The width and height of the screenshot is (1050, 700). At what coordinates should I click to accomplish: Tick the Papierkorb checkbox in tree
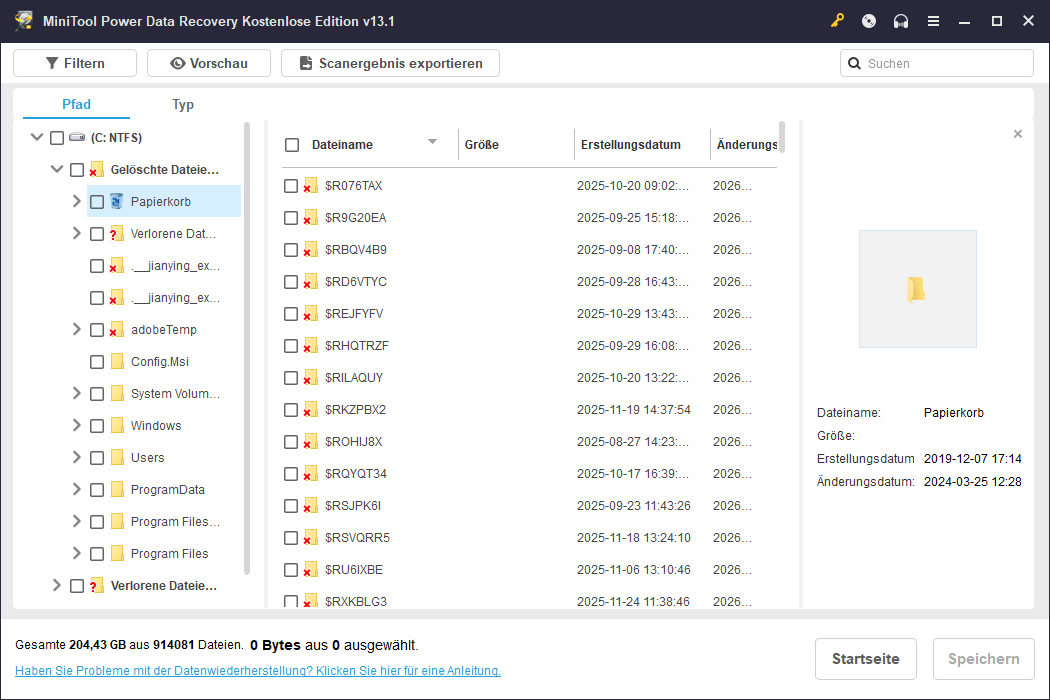97,202
